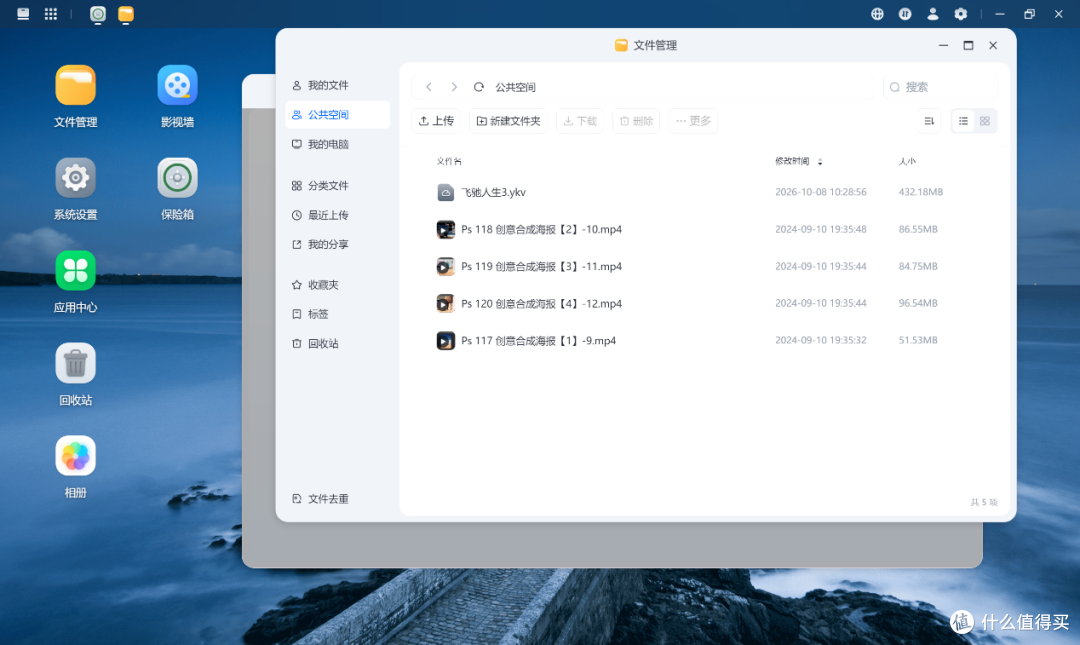Sort by 修改时间 column arrow

tap(820, 162)
